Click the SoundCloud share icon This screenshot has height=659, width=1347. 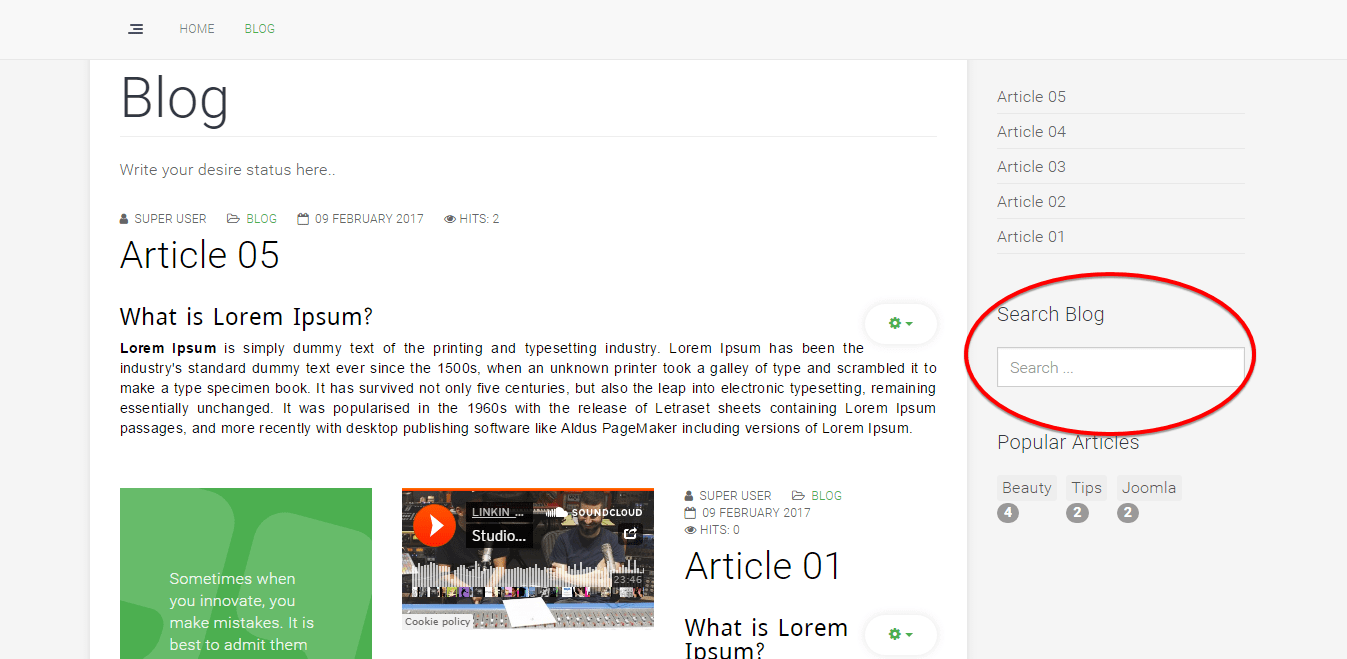coord(630,534)
